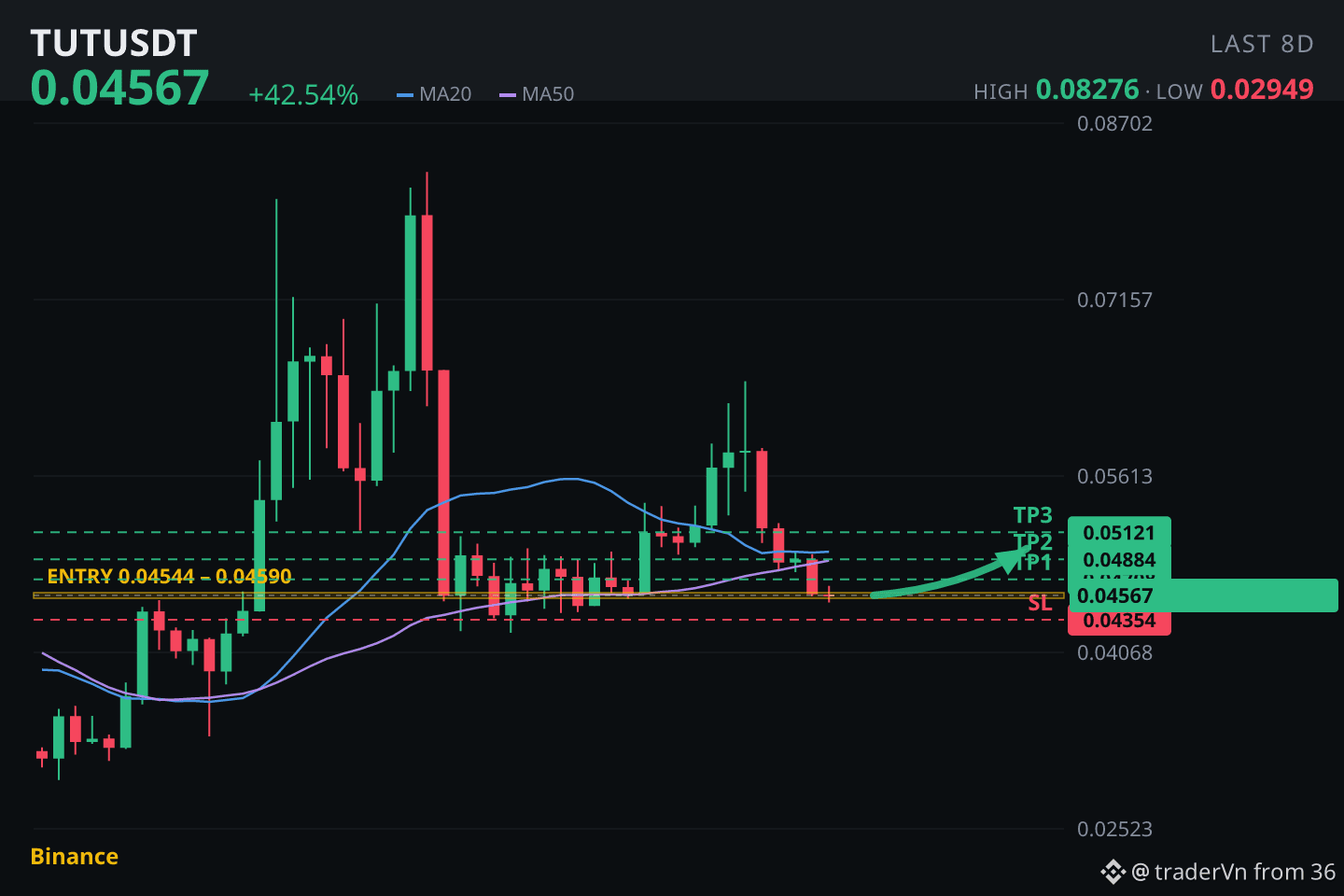Screen dimensions: 1344x896
Task: Click the 0.04567 current price tag on axis
Action: [1203, 595]
